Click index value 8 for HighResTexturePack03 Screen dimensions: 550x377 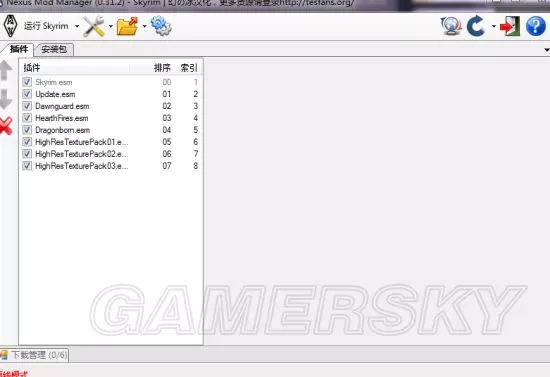(195, 166)
